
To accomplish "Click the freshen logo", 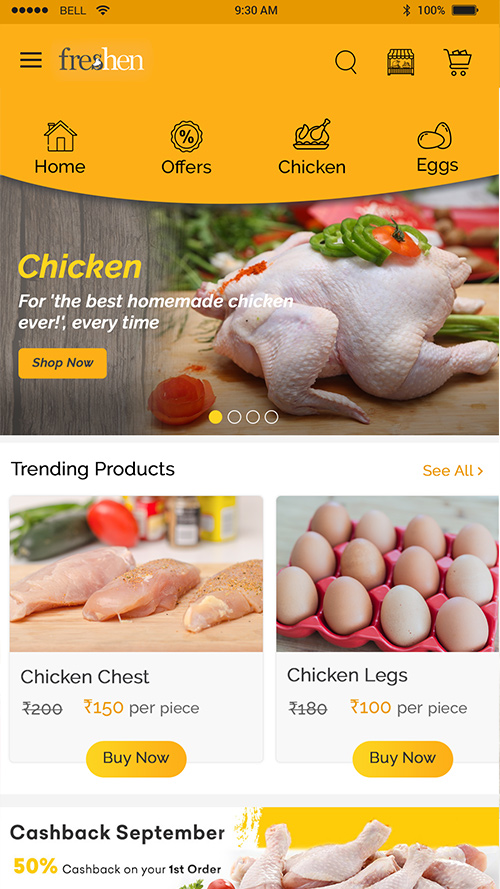I will (101, 60).
